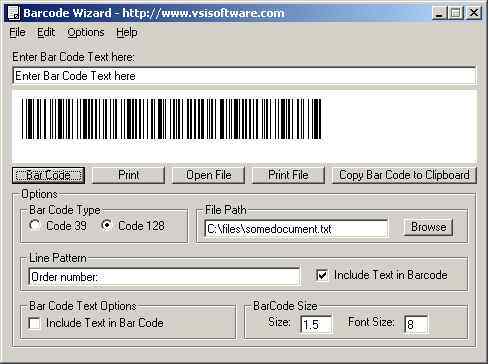
Task: Click Copy Bar Code to Clipboard button
Action: (404, 175)
